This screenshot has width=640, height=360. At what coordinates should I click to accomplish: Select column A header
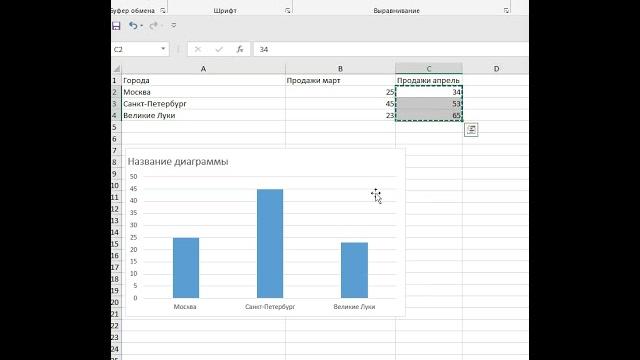click(x=203, y=69)
